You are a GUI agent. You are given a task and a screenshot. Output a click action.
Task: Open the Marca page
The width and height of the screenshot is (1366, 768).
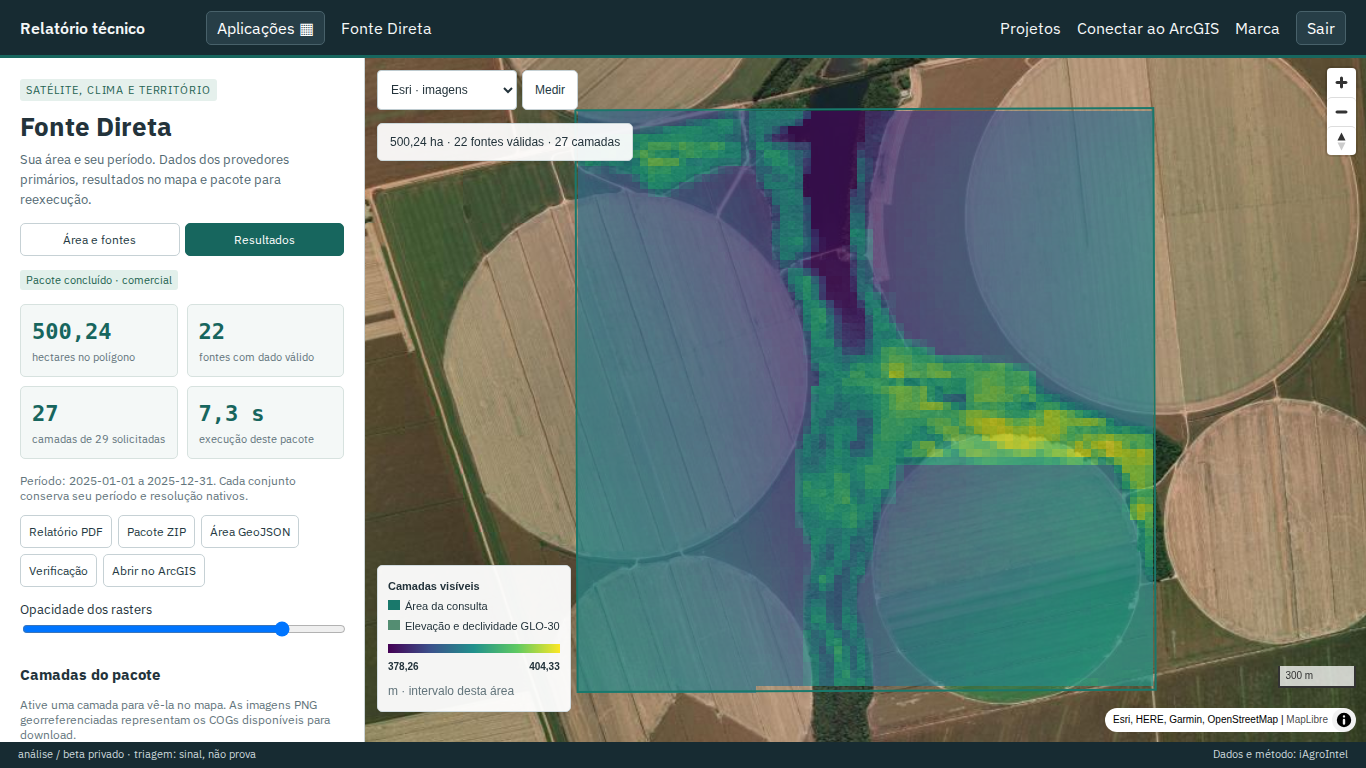(x=1257, y=28)
